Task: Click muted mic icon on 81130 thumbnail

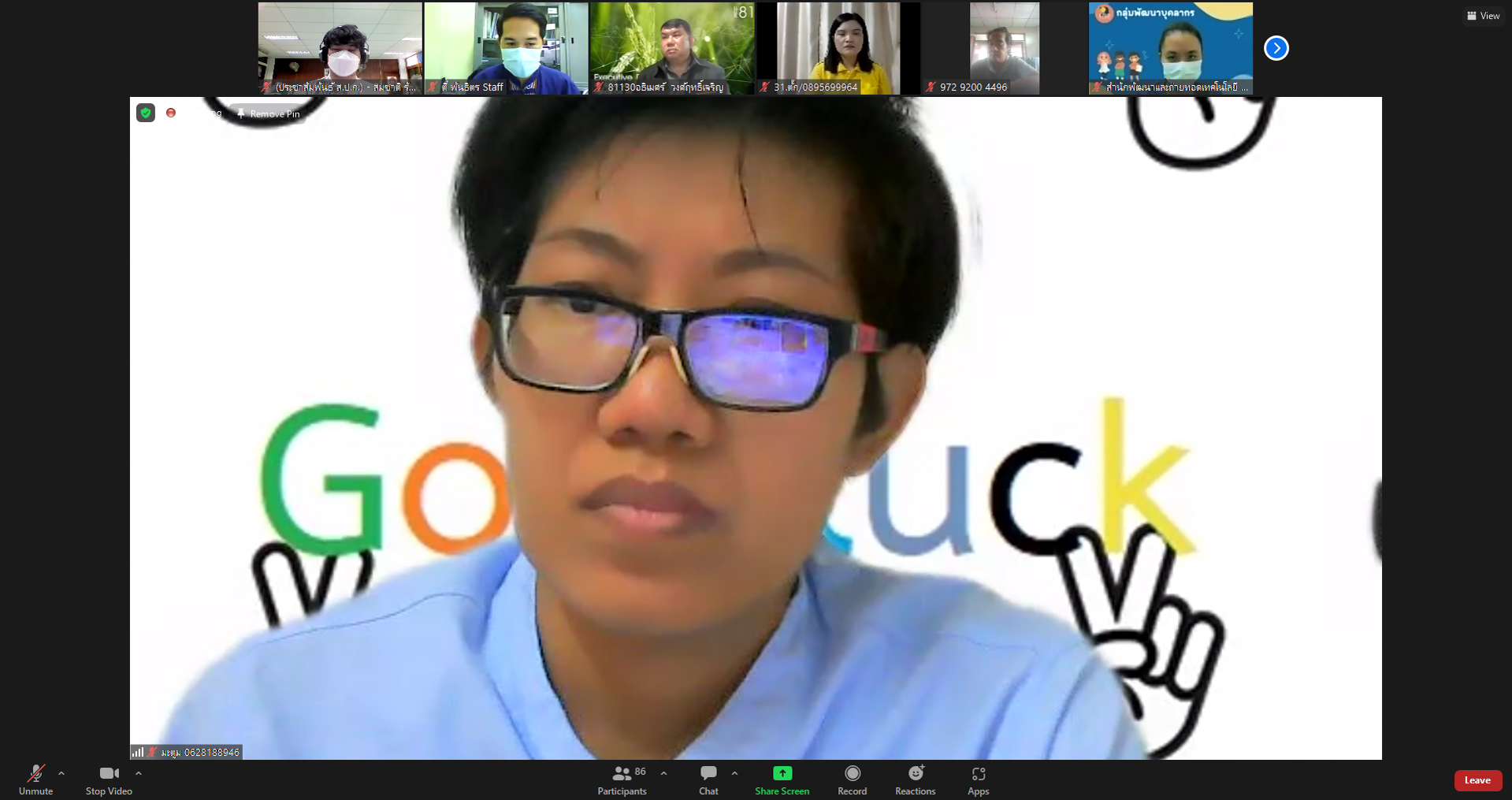Action: click(599, 87)
